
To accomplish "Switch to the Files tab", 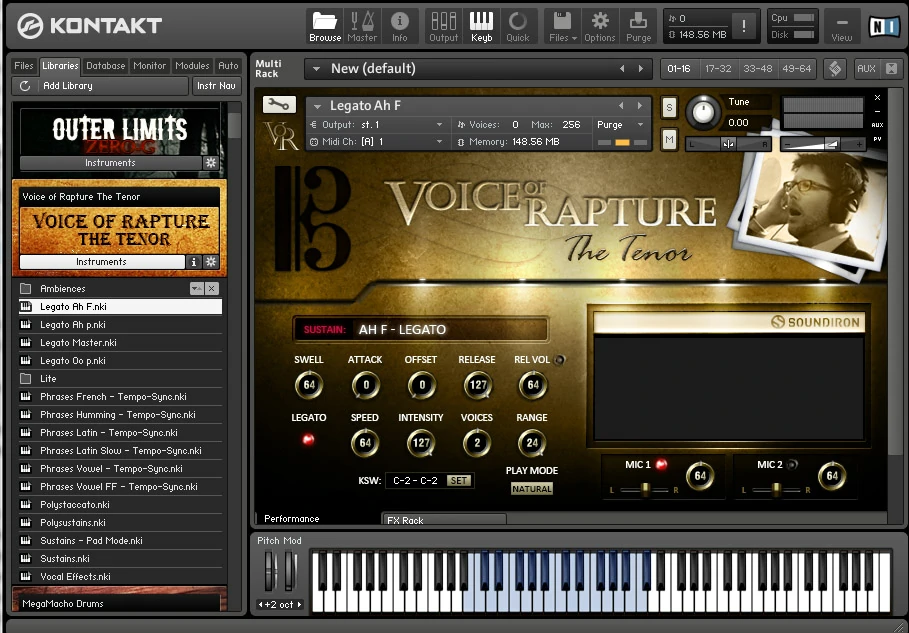I will click(24, 66).
